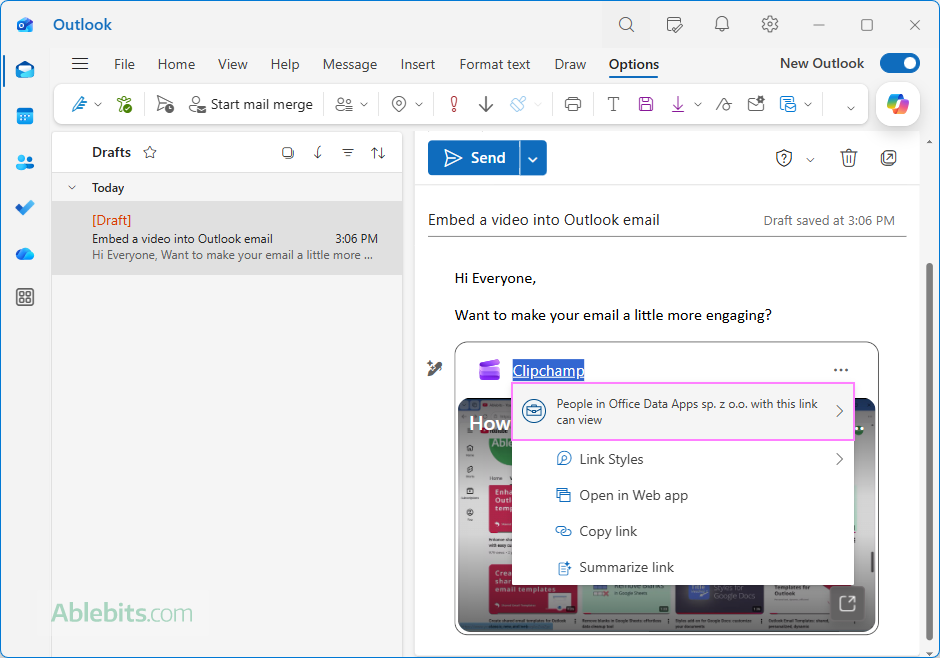Collapse the Today group in Drafts

72,188
